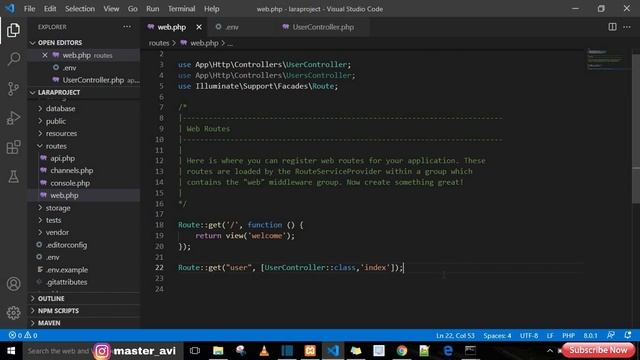Viewport: 640px width, 360px height.
Task: Open the Run and Debug view
Action: coord(13,118)
